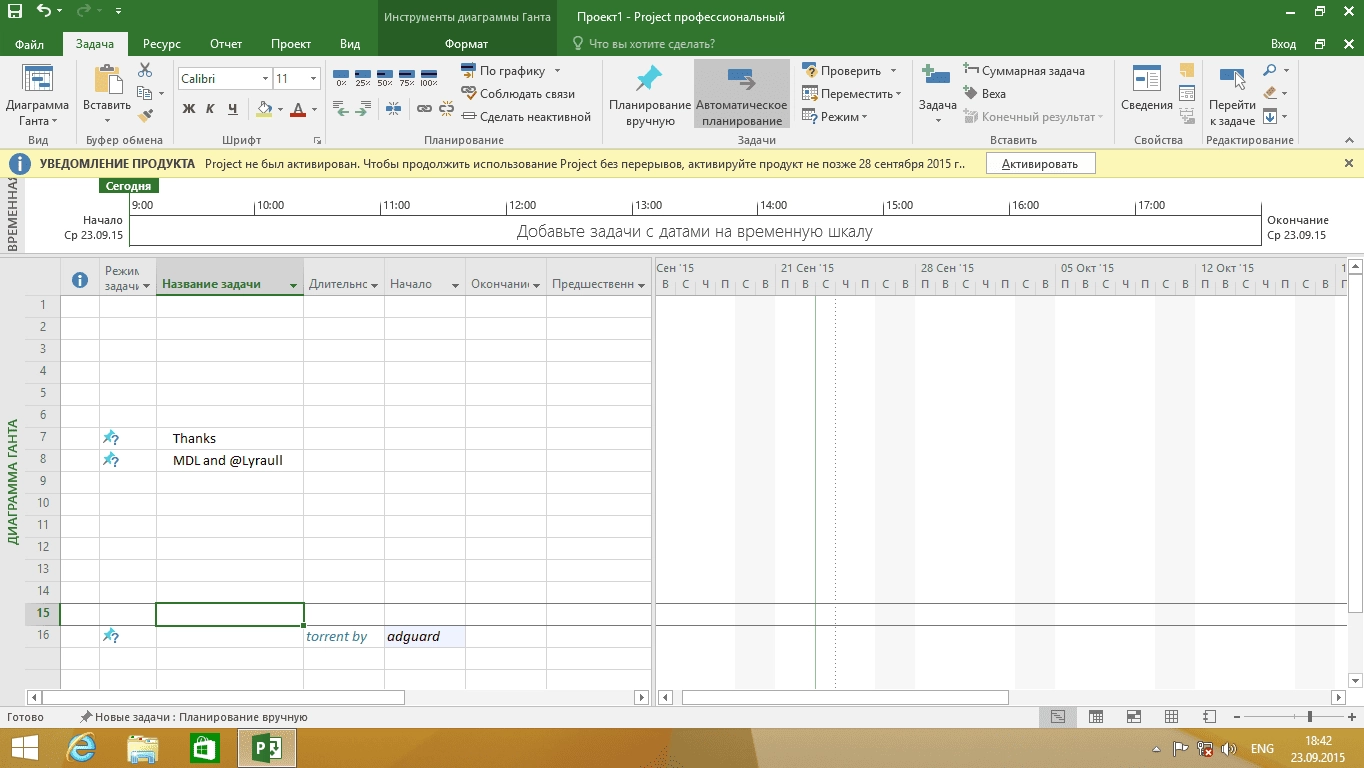Click the info indicator column header icon
1364x768 pixels.
click(80, 280)
